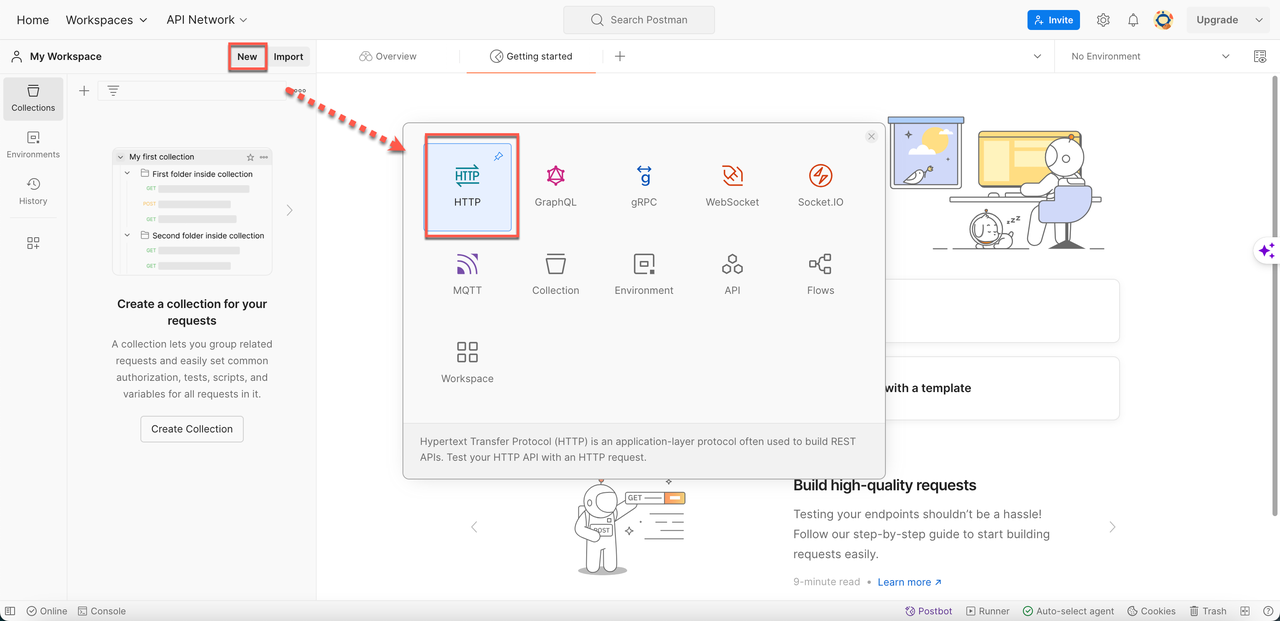
Task: Open the collections filter icon
Action: tap(113, 91)
